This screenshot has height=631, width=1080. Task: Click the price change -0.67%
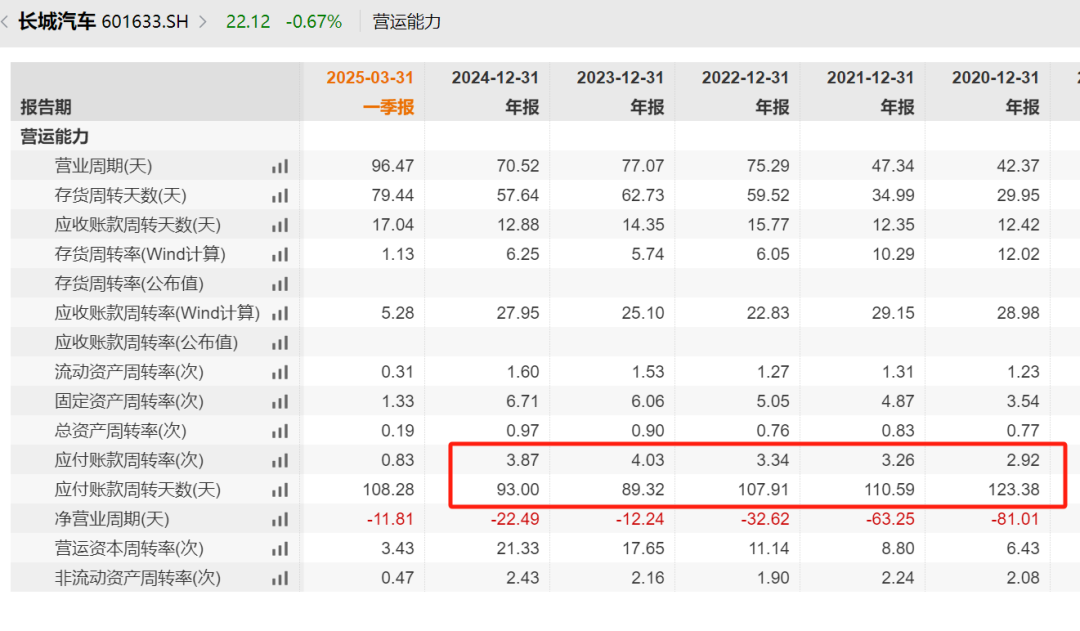click(x=314, y=22)
